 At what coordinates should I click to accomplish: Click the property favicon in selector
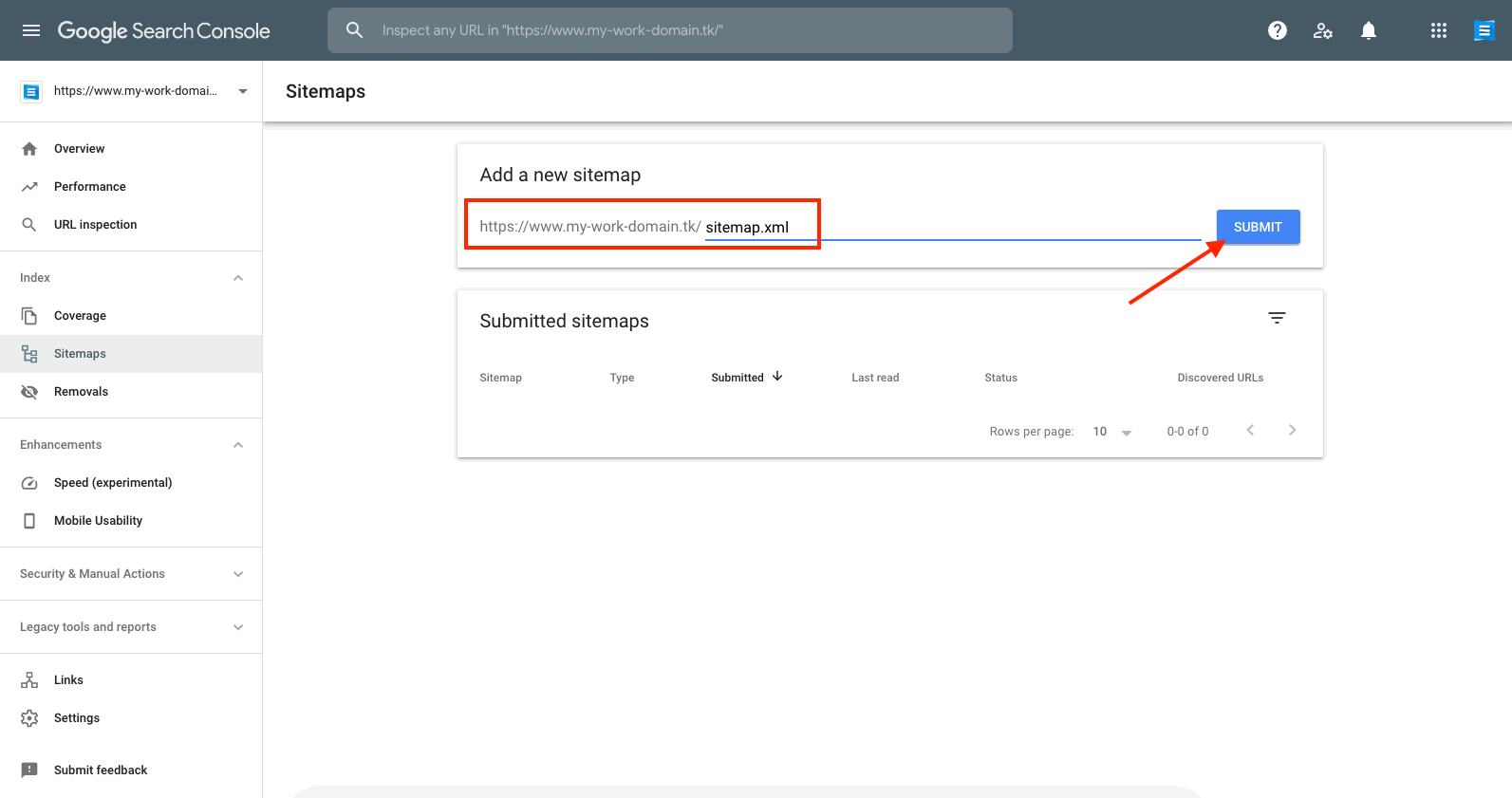click(x=31, y=92)
